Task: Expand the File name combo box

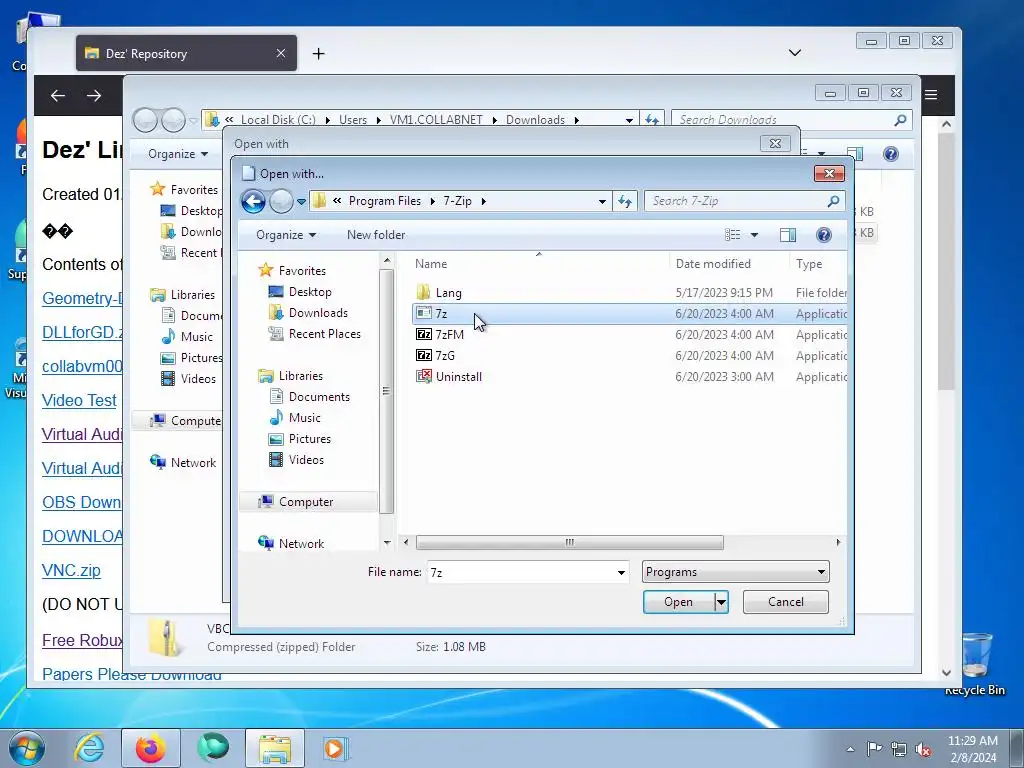Action: pyautogui.click(x=620, y=572)
